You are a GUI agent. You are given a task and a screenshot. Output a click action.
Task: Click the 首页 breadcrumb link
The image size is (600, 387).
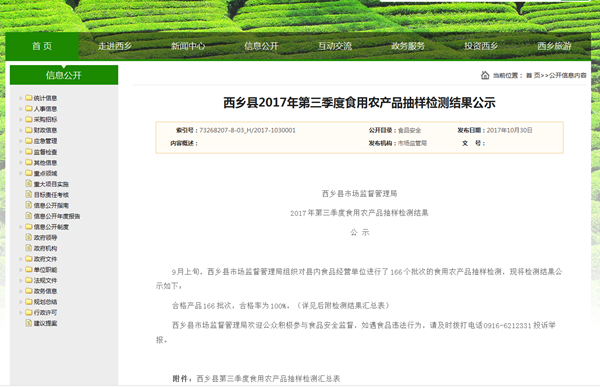coord(533,75)
